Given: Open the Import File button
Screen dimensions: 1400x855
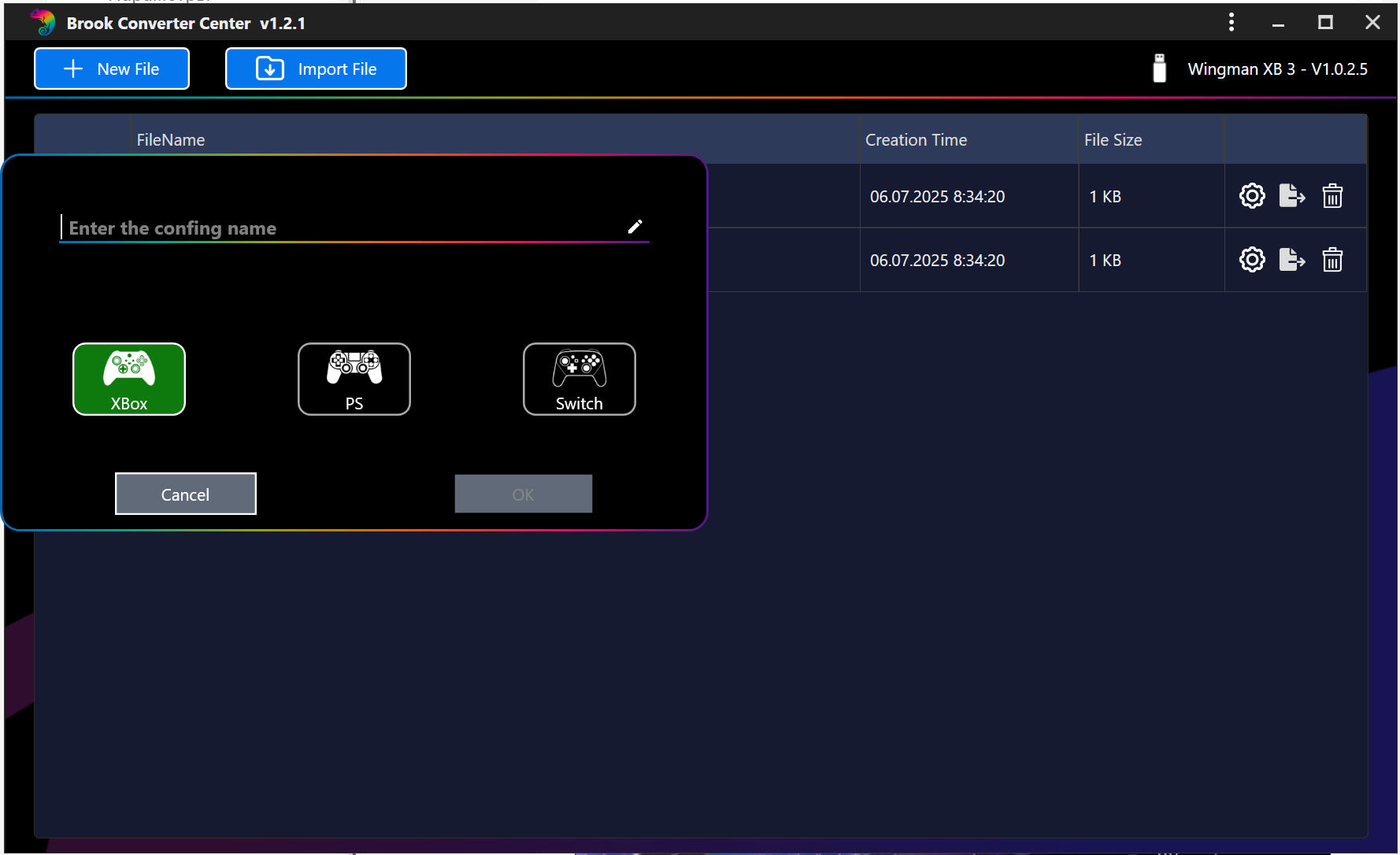Looking at the screenshot, I should pyautogui.click(x=316, y=68).
